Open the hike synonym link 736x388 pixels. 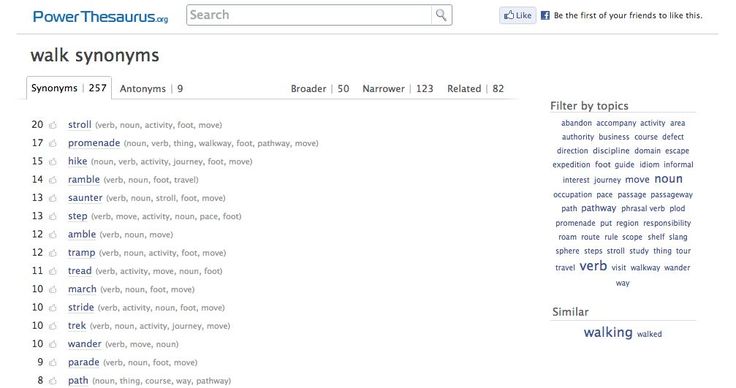77,161
